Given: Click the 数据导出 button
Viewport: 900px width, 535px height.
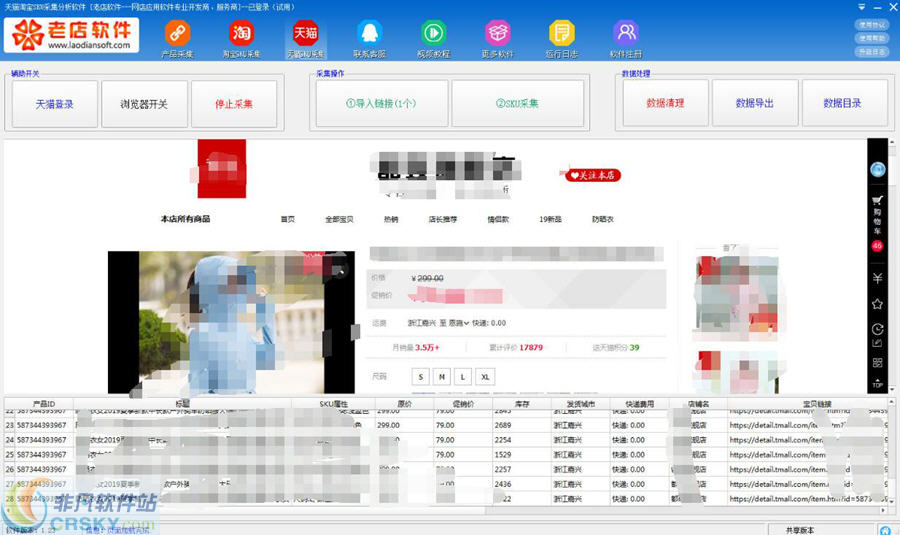Looking at the screenshot, I should [x=755, y=103].
